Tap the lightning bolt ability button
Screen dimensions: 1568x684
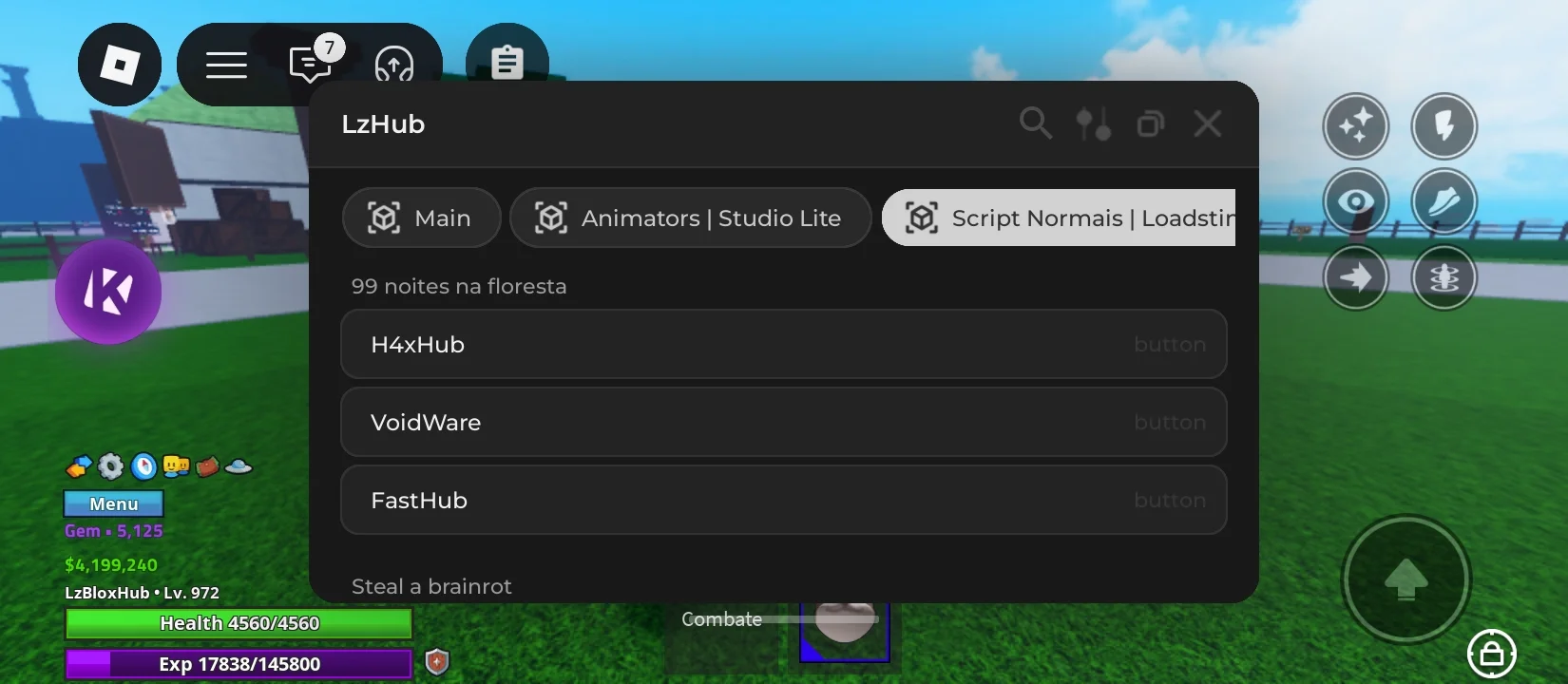pyautogui.click(x=1444, y=125)
